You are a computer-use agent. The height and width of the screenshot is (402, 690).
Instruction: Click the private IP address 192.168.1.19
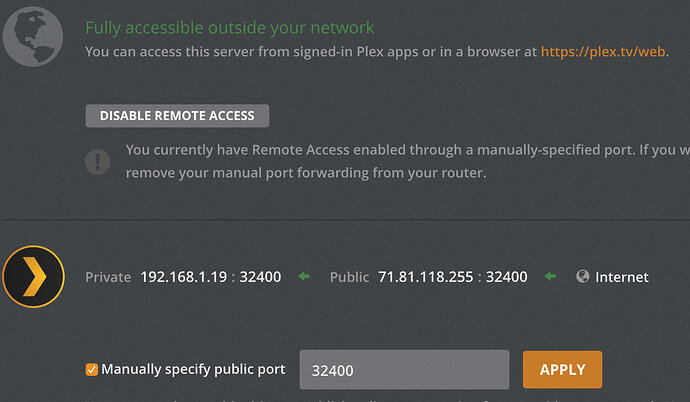pyautogui.click(x=182, y=277)
